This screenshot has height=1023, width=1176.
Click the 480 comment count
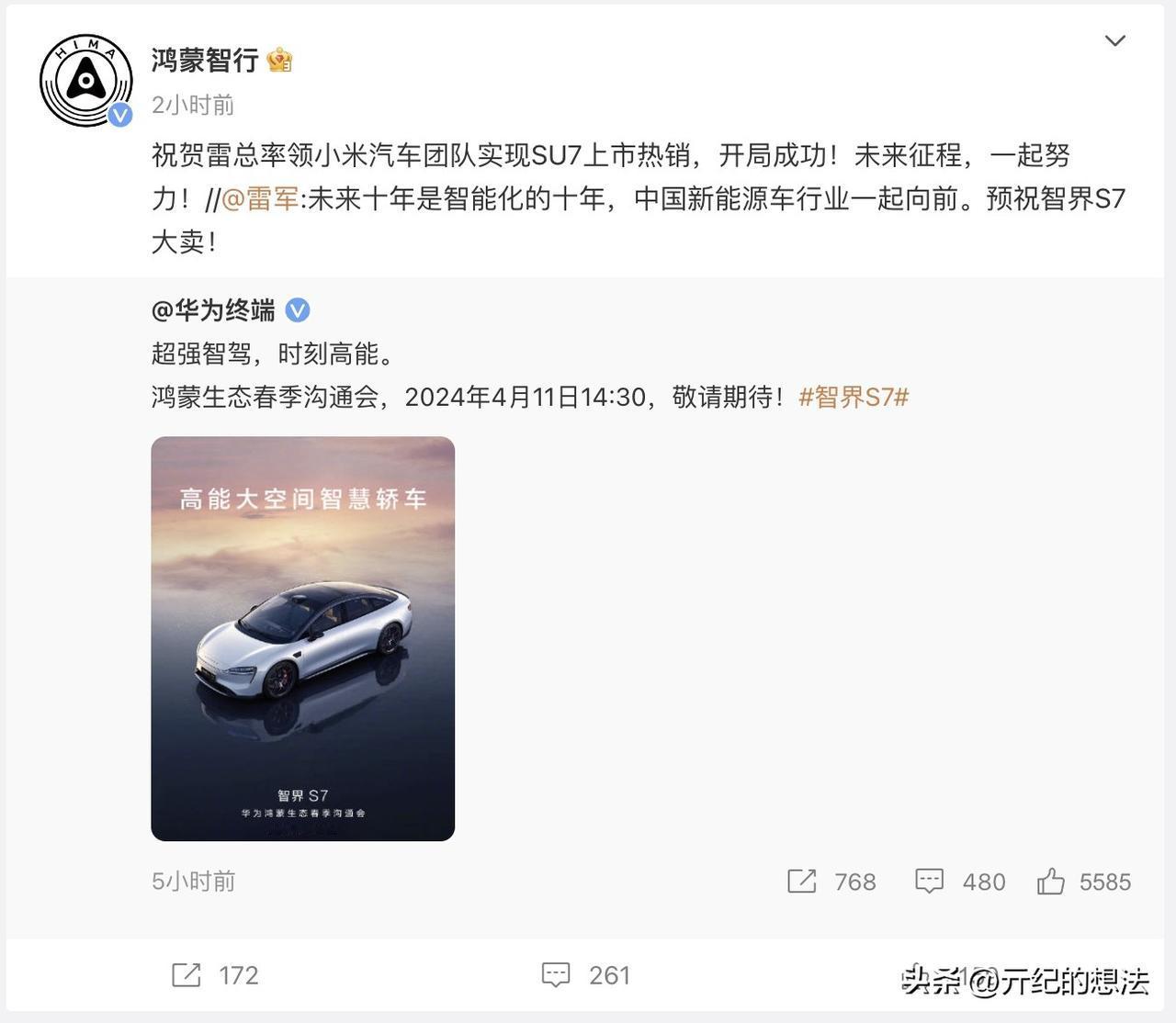click(984, 882)
